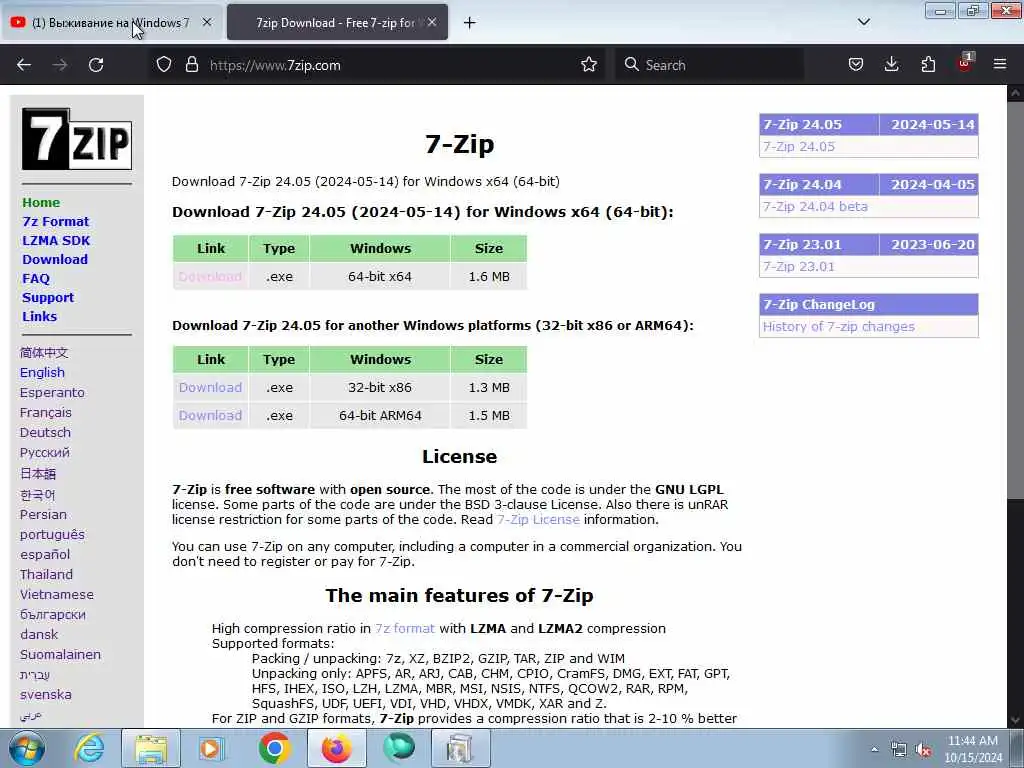1024x768 pixels.
Task: Open the Home sidebar link
Action: click(41, 202)
